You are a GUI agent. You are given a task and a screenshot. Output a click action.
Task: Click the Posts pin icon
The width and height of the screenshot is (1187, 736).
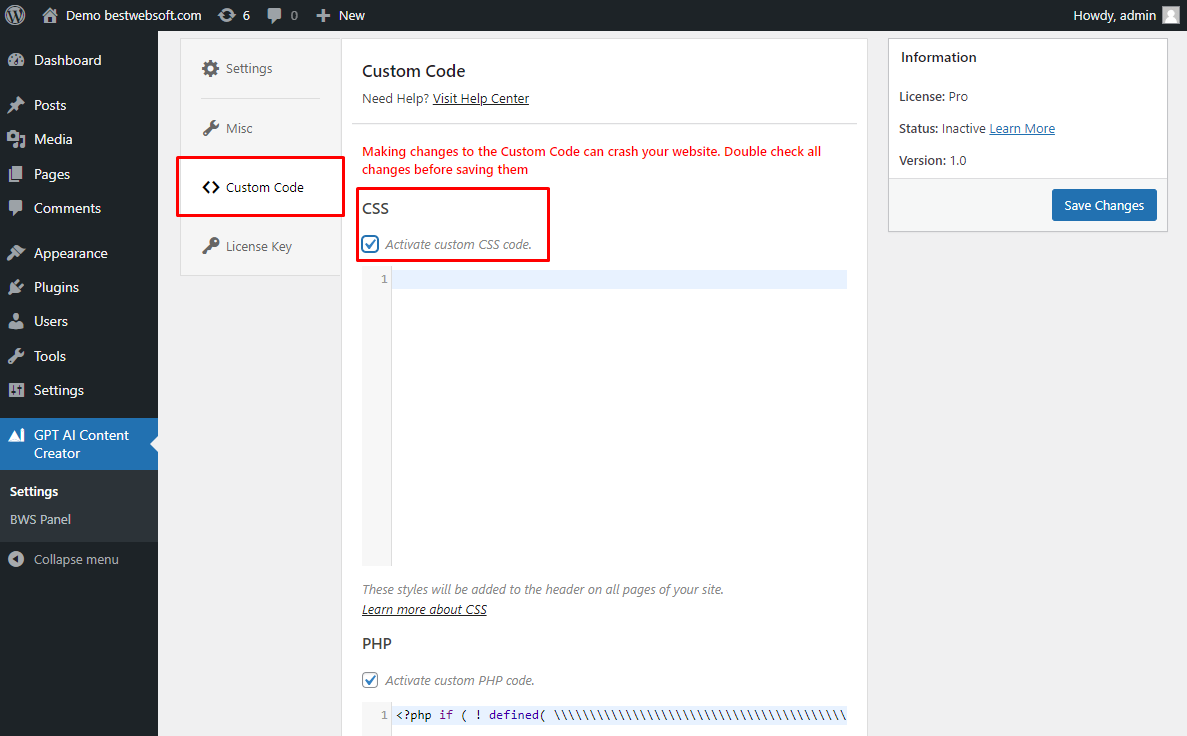point(16,105)
